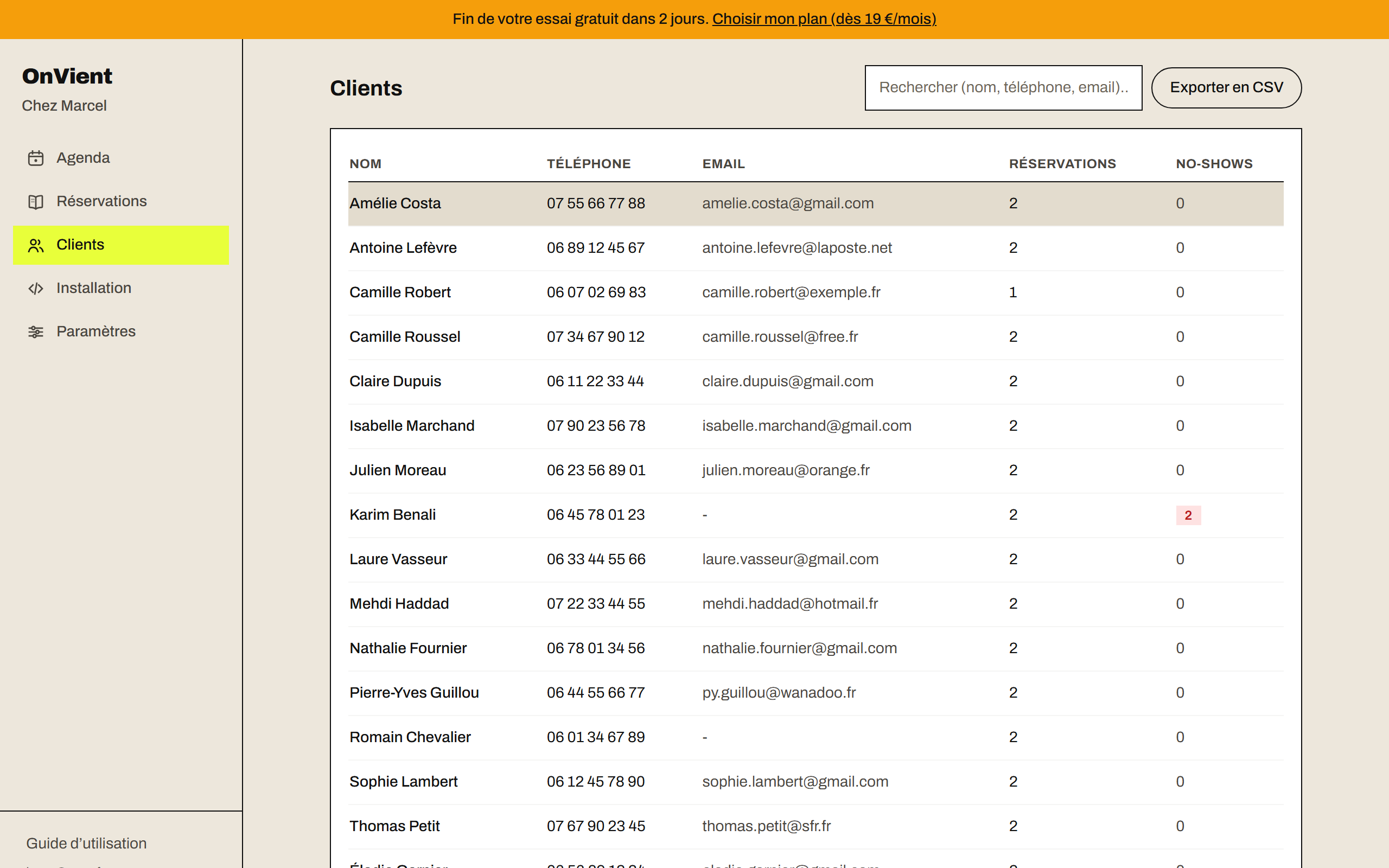Click the email laure.vasseur@gmail.com
The height and width of the screenshot is (868, 1389).
(x=791, y=559)
